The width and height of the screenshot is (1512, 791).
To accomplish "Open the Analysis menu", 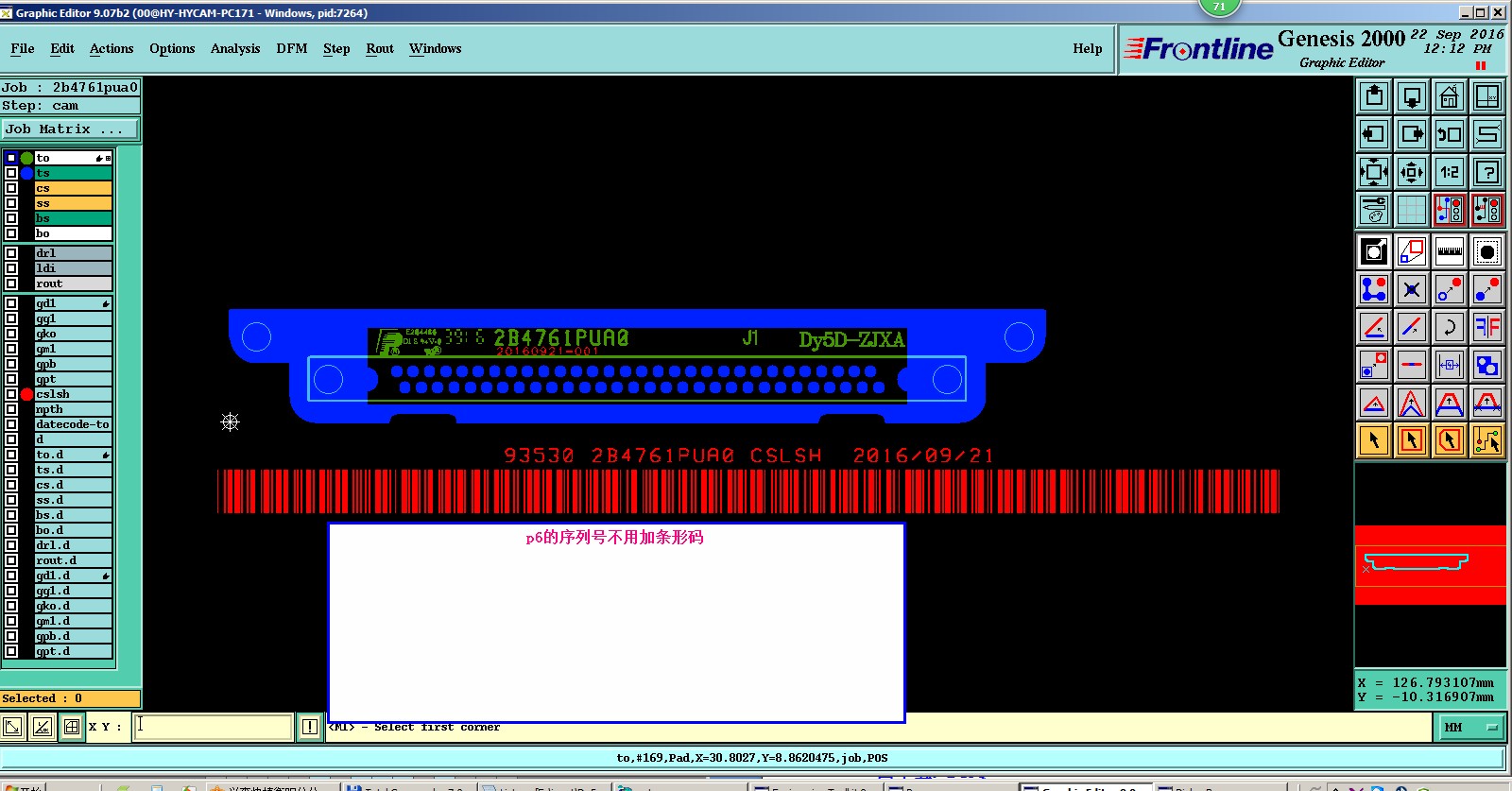I will pos(235,48).
